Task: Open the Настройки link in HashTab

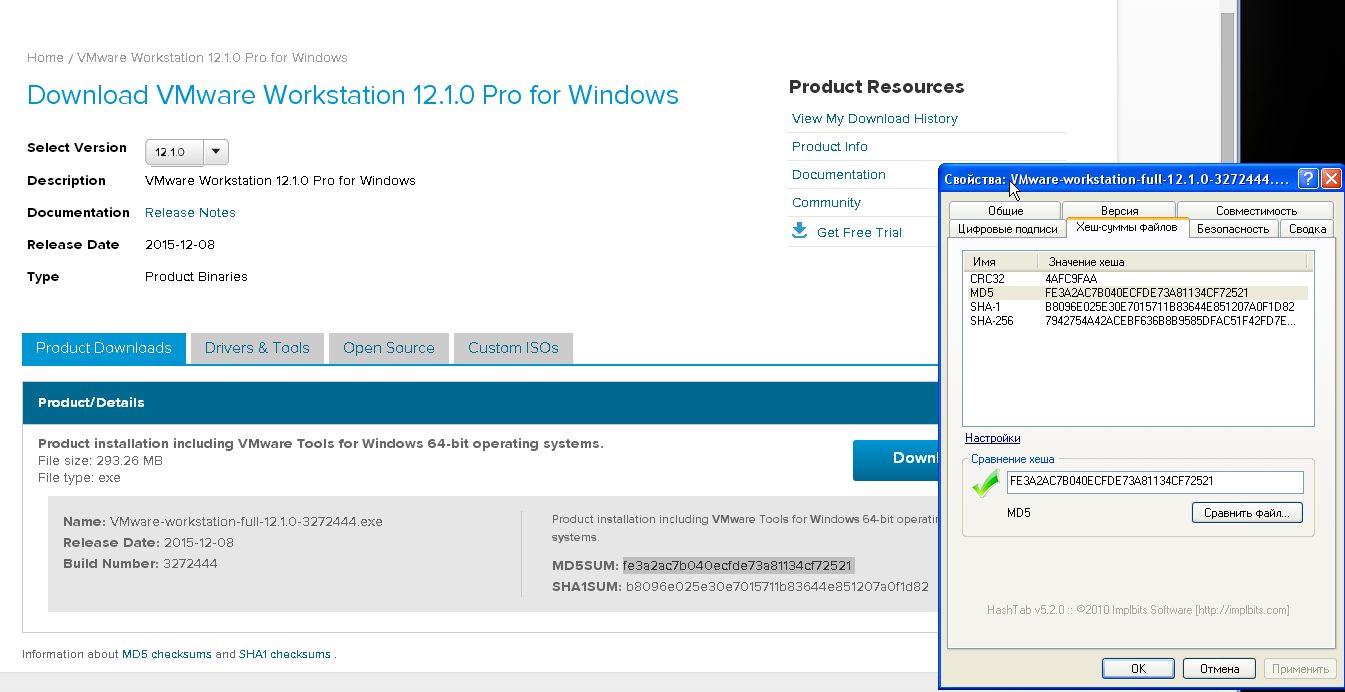Action: coord(992,438)
